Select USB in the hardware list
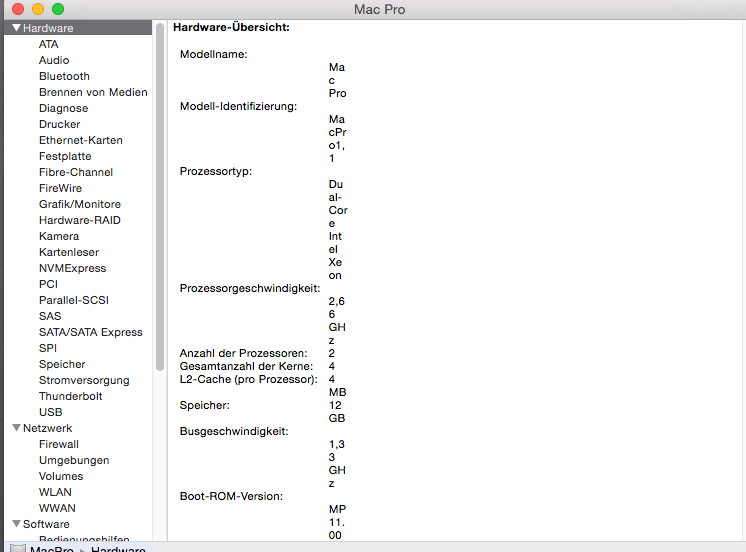 click(x=50, y=412)
